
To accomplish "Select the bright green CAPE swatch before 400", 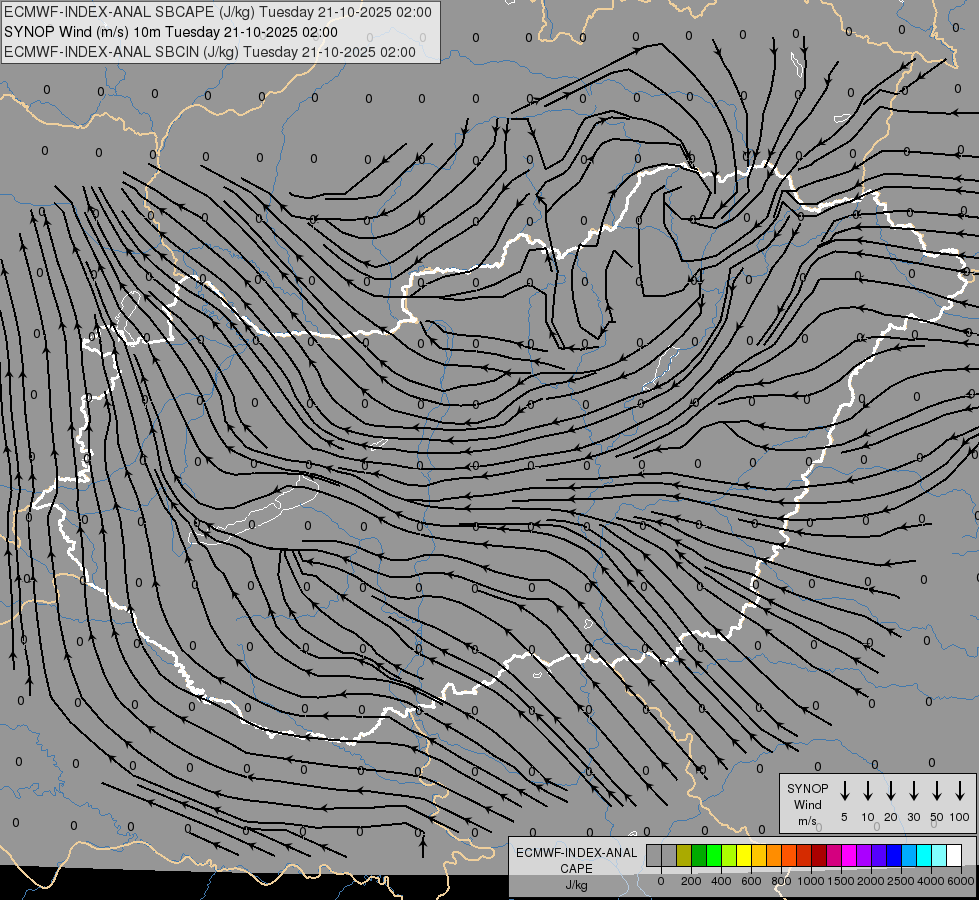I will 714,855.
